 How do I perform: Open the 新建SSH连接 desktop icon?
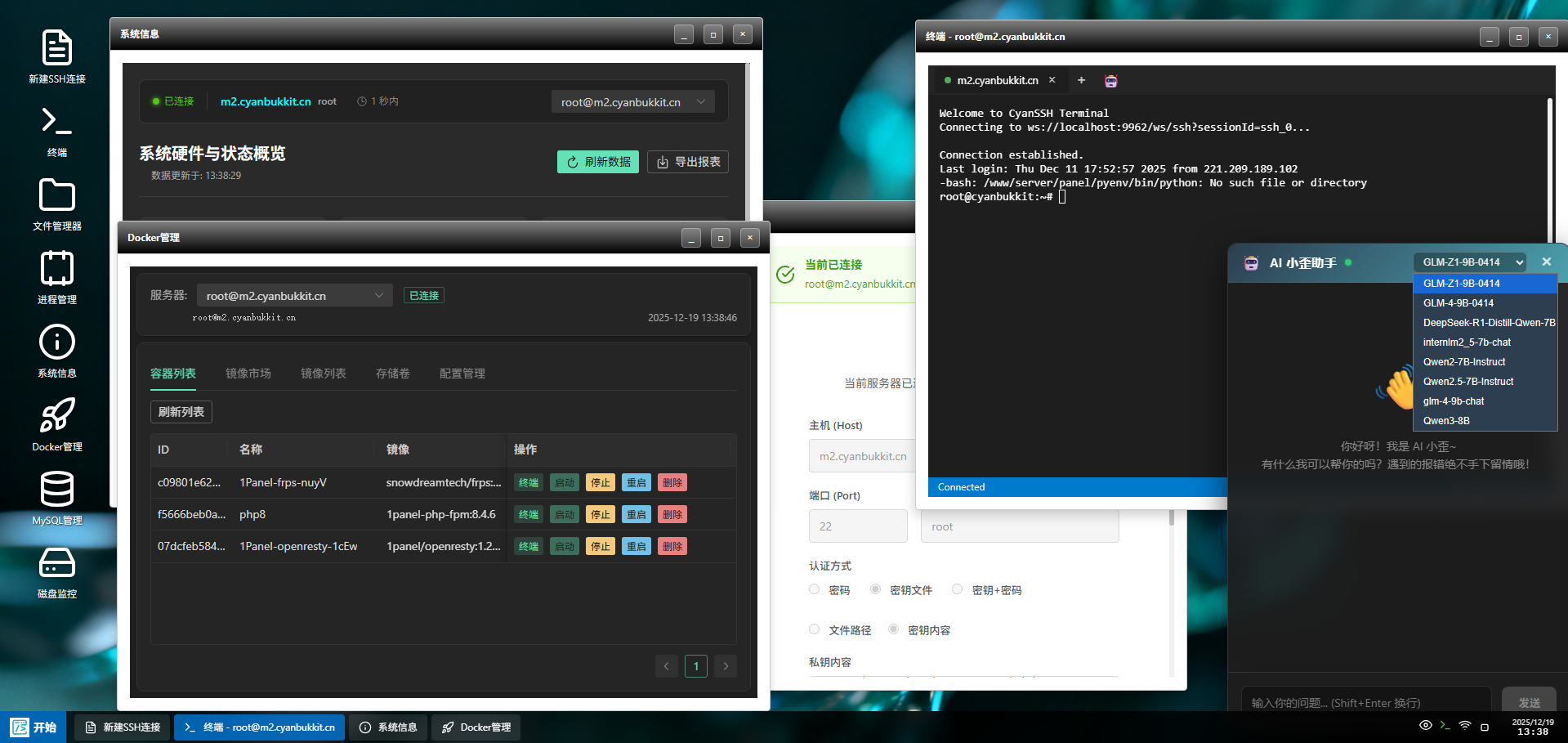click(56, 56)
